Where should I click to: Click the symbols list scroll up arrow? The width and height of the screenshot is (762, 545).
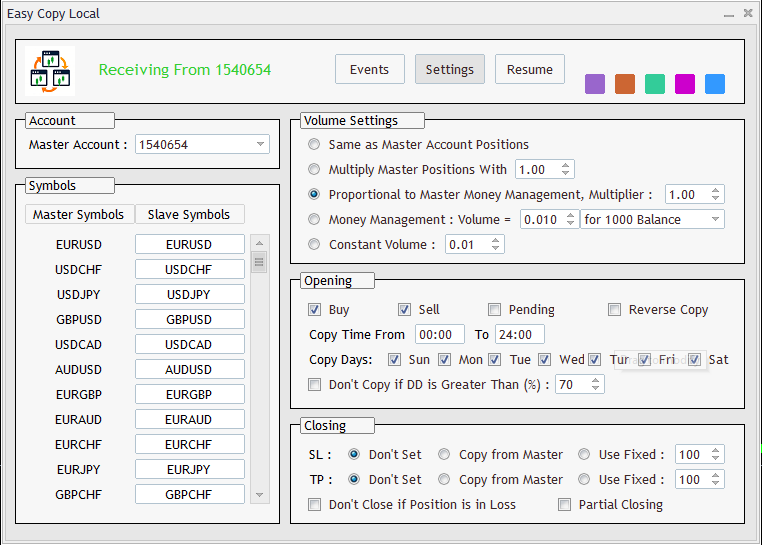pos(260,243)
